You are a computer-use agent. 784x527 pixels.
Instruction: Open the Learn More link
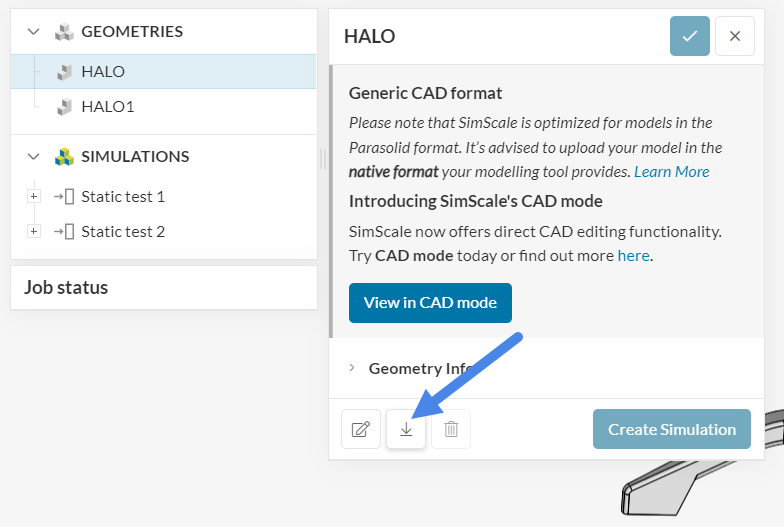tap(672, 172)
